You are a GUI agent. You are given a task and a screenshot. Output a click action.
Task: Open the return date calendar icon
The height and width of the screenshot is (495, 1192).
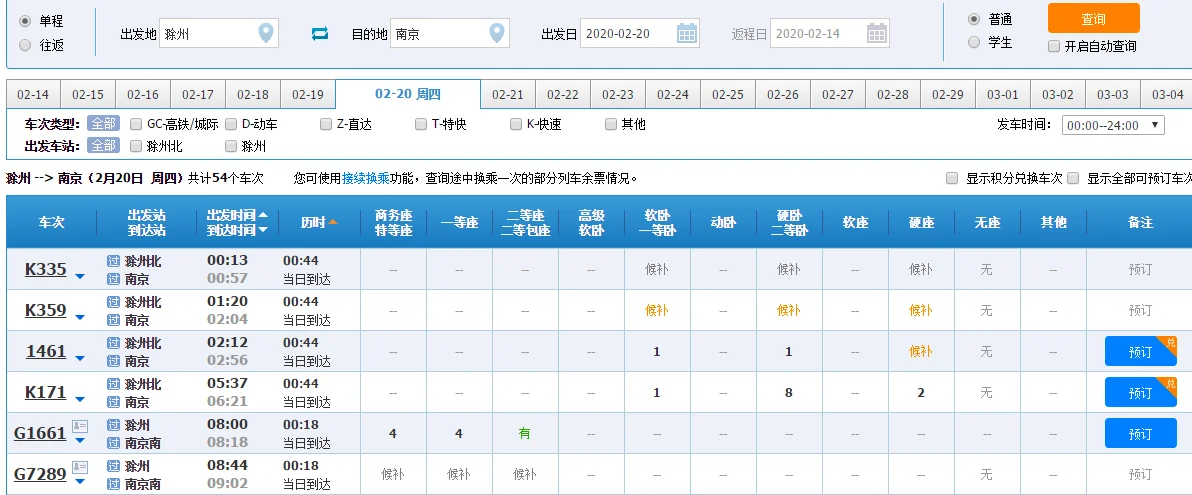[x=877, y=33]
